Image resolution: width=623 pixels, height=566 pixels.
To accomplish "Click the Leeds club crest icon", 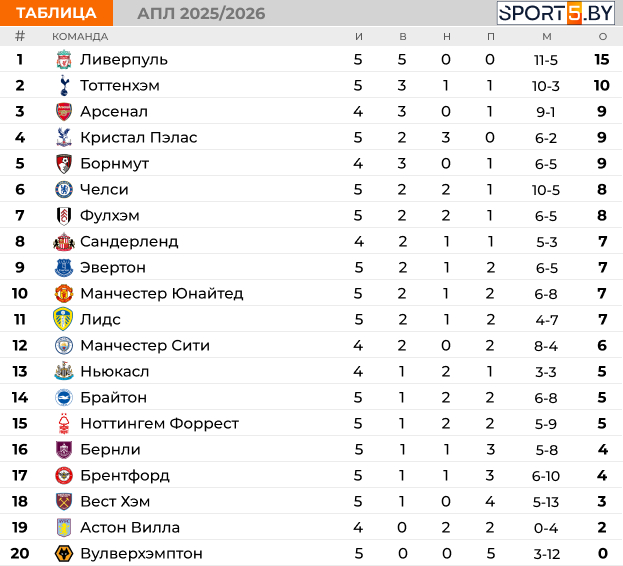I will 63,319.
